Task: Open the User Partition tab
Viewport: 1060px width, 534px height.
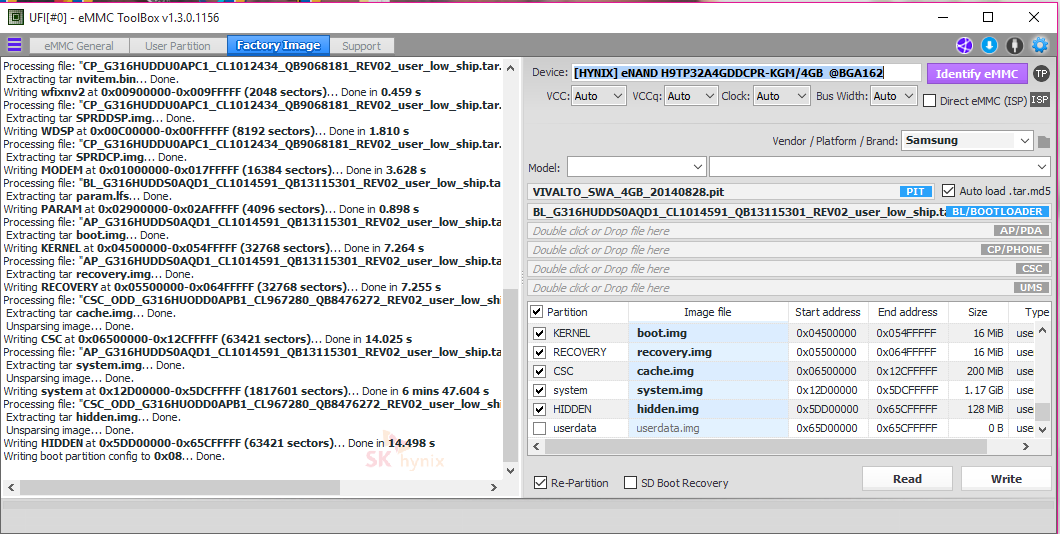Action: (178, 46)
